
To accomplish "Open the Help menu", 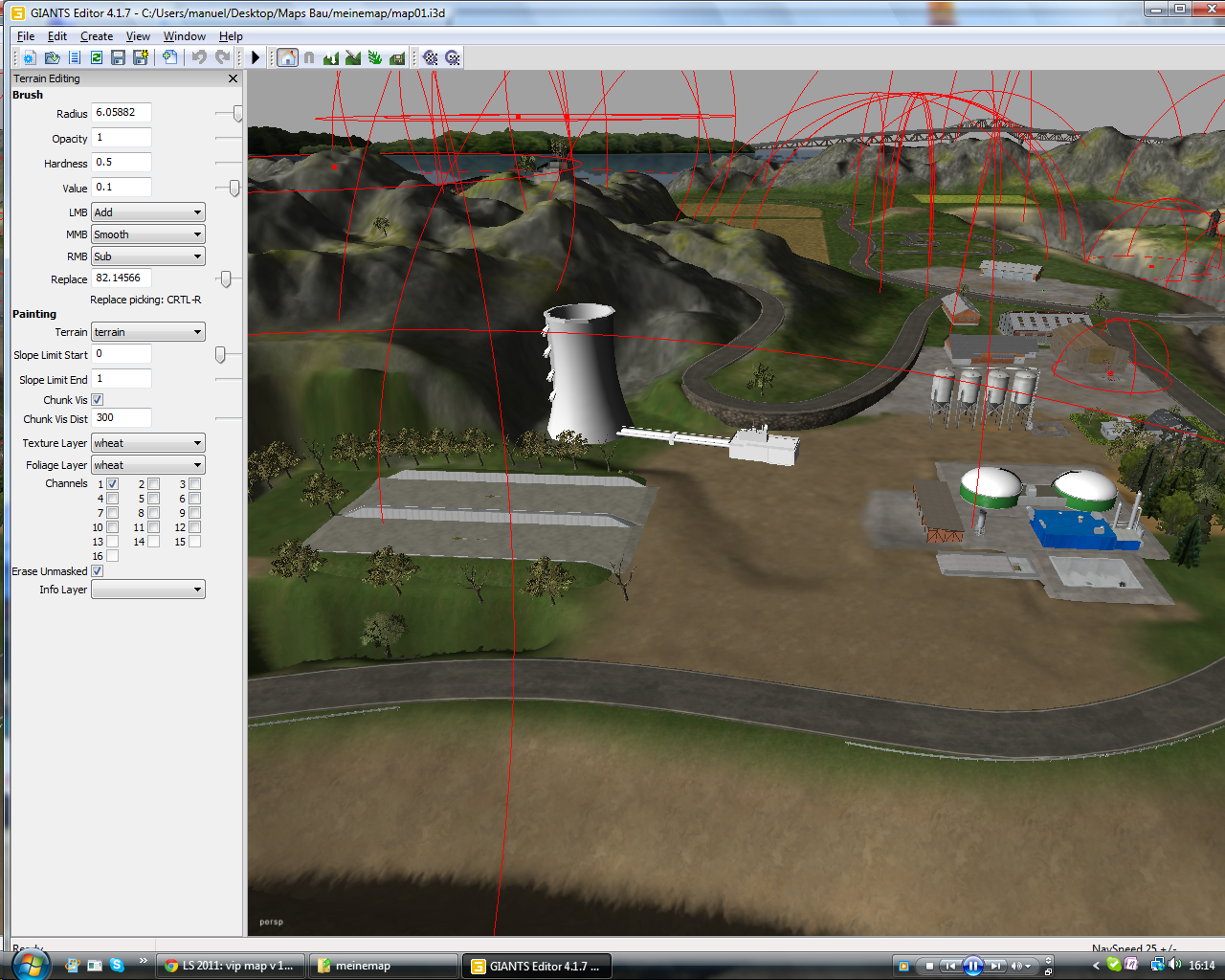I will (231, 36).
